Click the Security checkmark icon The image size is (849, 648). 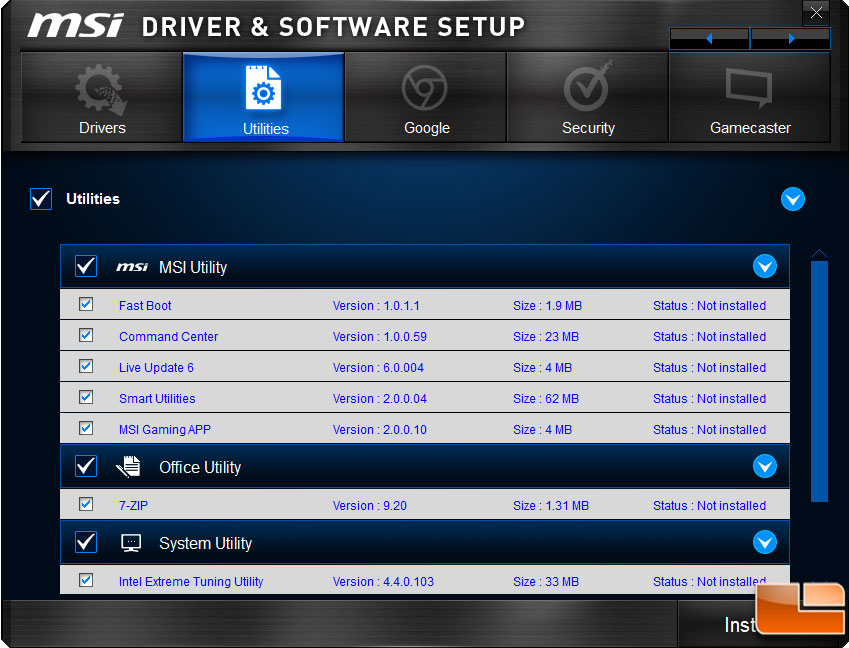pos(587,87)
